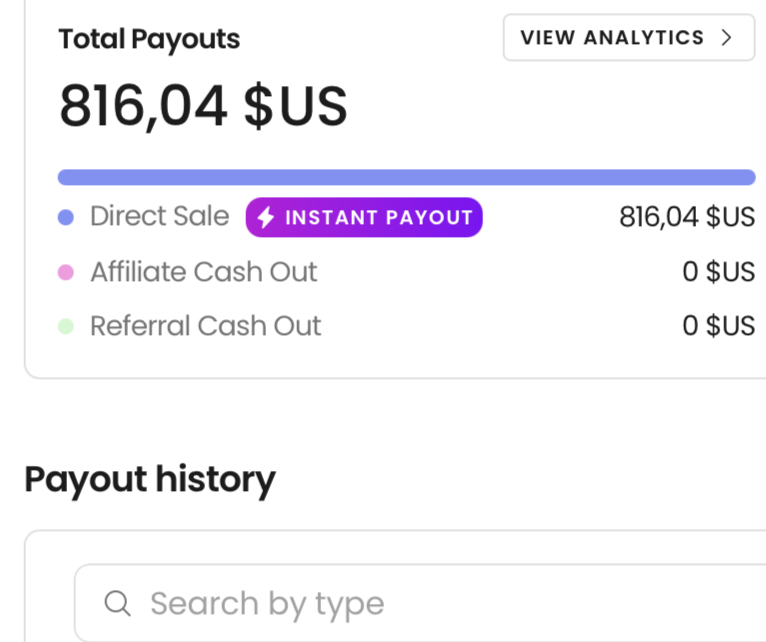The height and width of the screenshot is (642, 766).
Task: Select the INSTANT PAYOUT badge
Action: click(365, 218)
